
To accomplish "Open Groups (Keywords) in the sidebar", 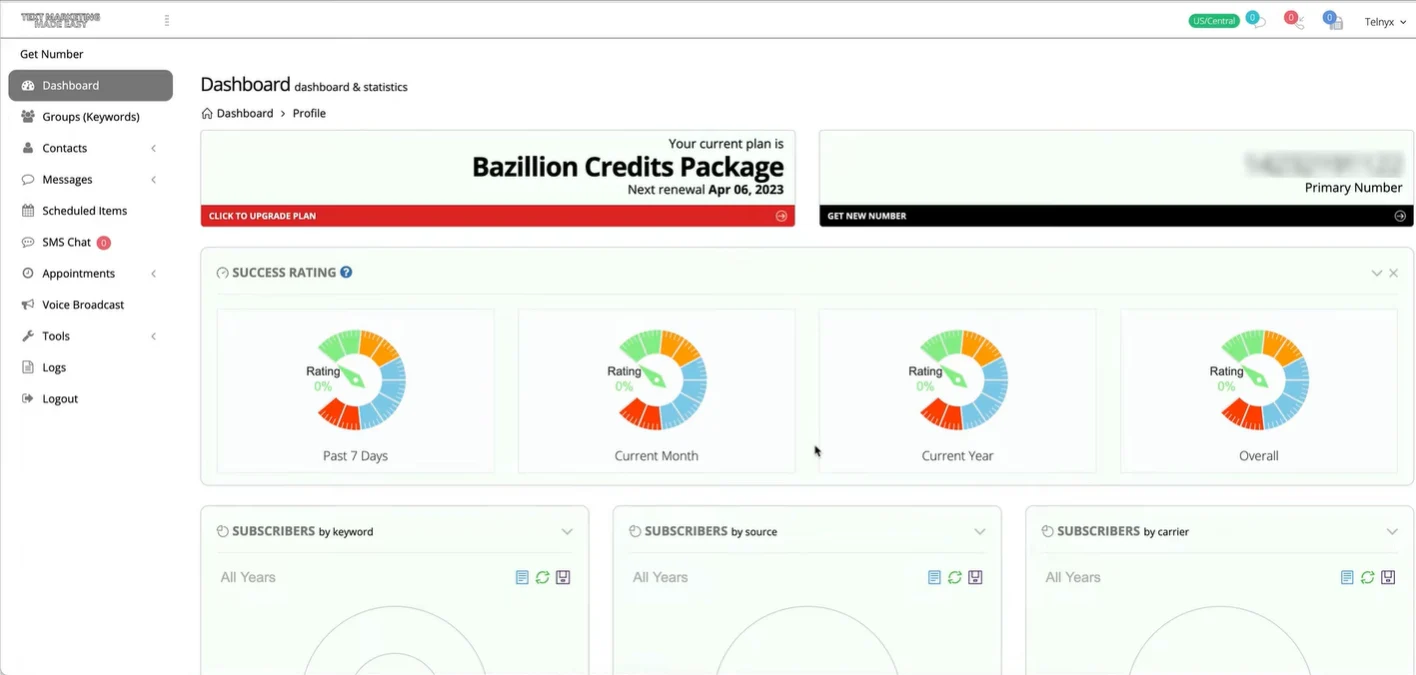I will click(x=90, y=117).
